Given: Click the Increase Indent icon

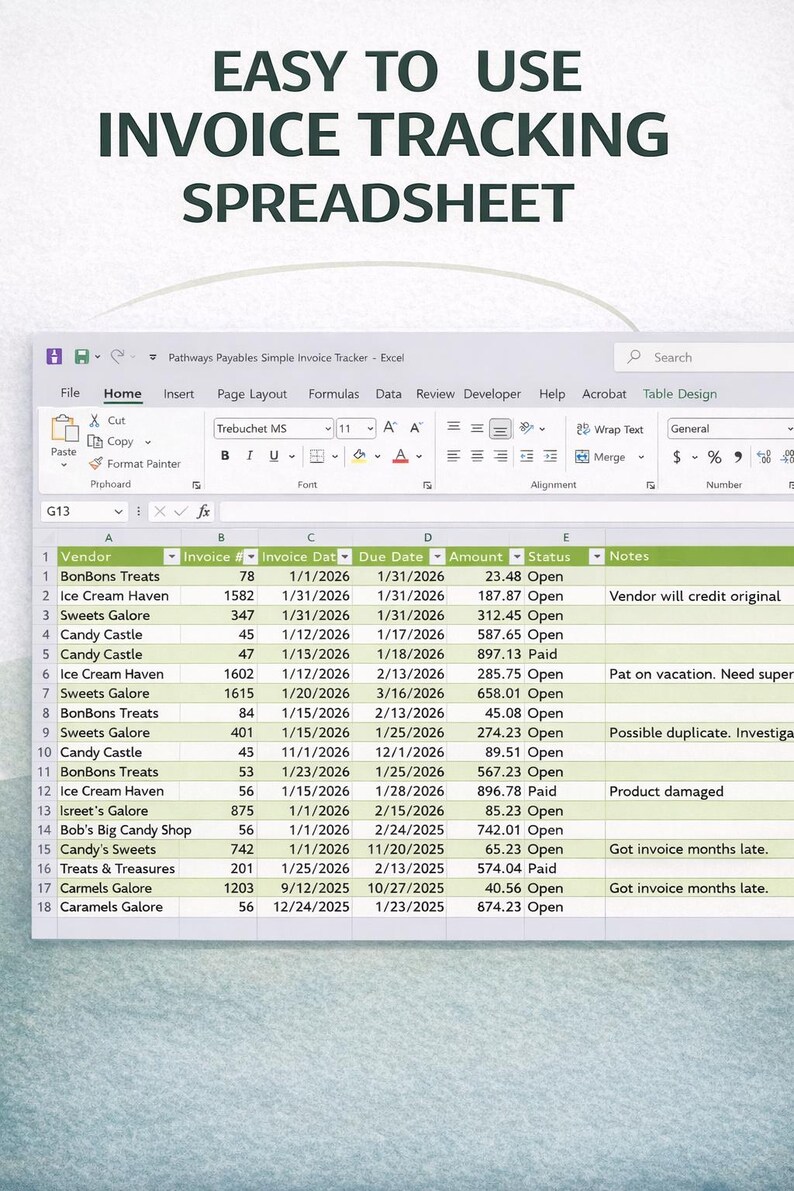Looking at the screenshot, I should (550, 456).
